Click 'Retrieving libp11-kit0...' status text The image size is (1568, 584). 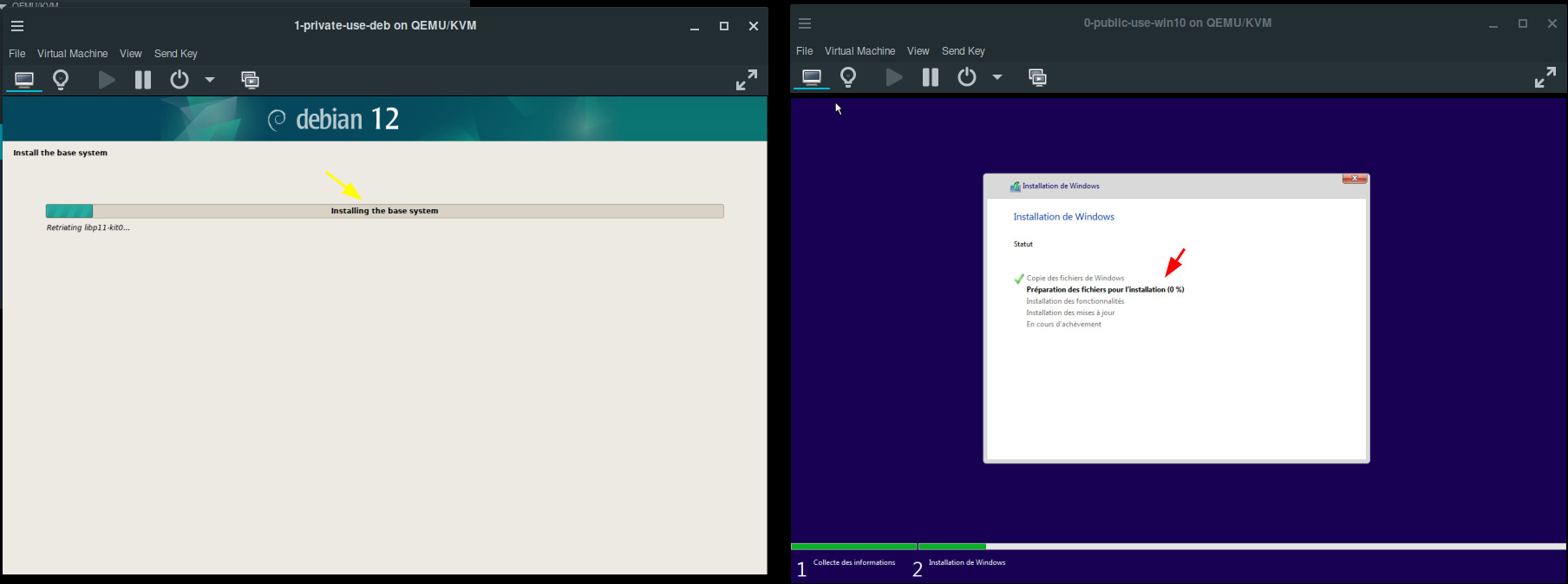point(88,228)
